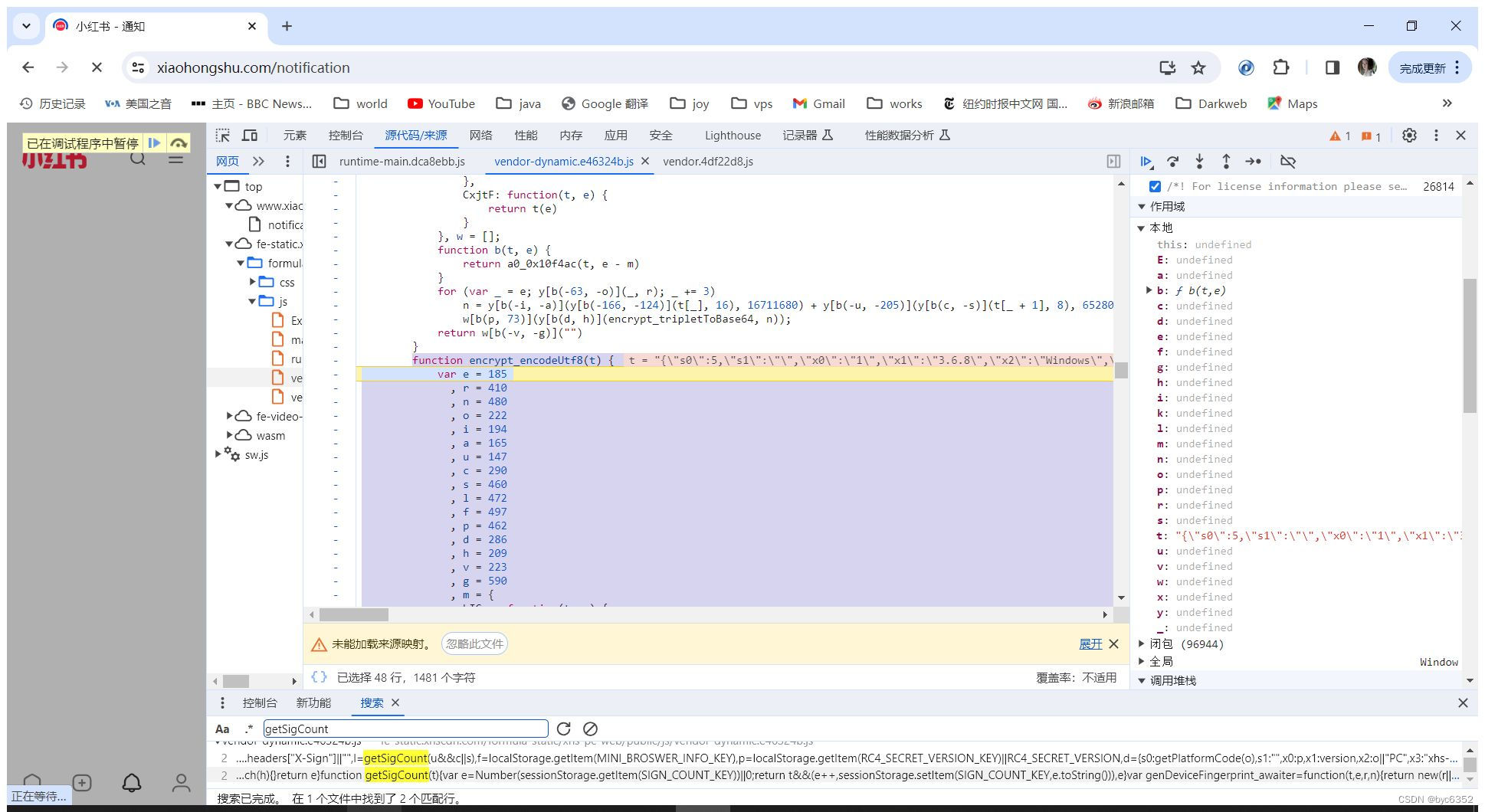Open the vendor.4df22d8.js file tab
This screenshot has width=1485, height=812.
click(x=708, y=162)
